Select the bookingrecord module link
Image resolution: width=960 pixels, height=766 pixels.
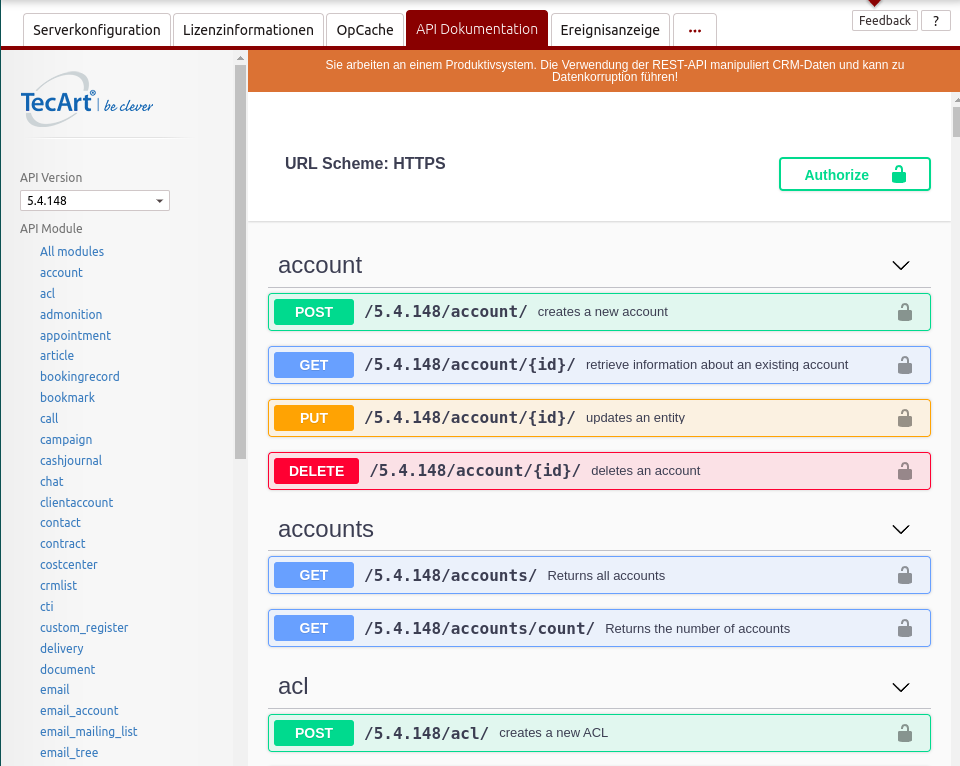80,377
